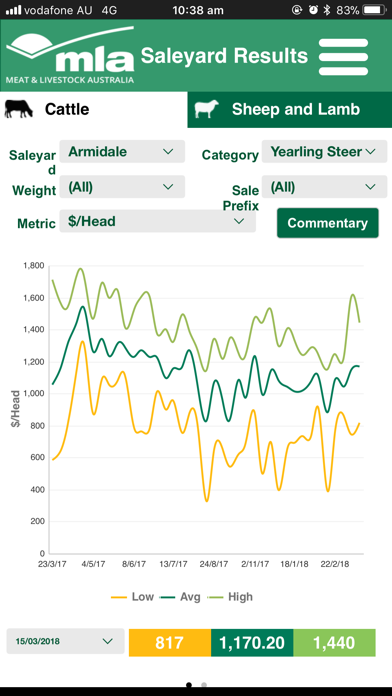392x696 pixels.
Task: Open the Commentary button
Action: coord(328,223)
